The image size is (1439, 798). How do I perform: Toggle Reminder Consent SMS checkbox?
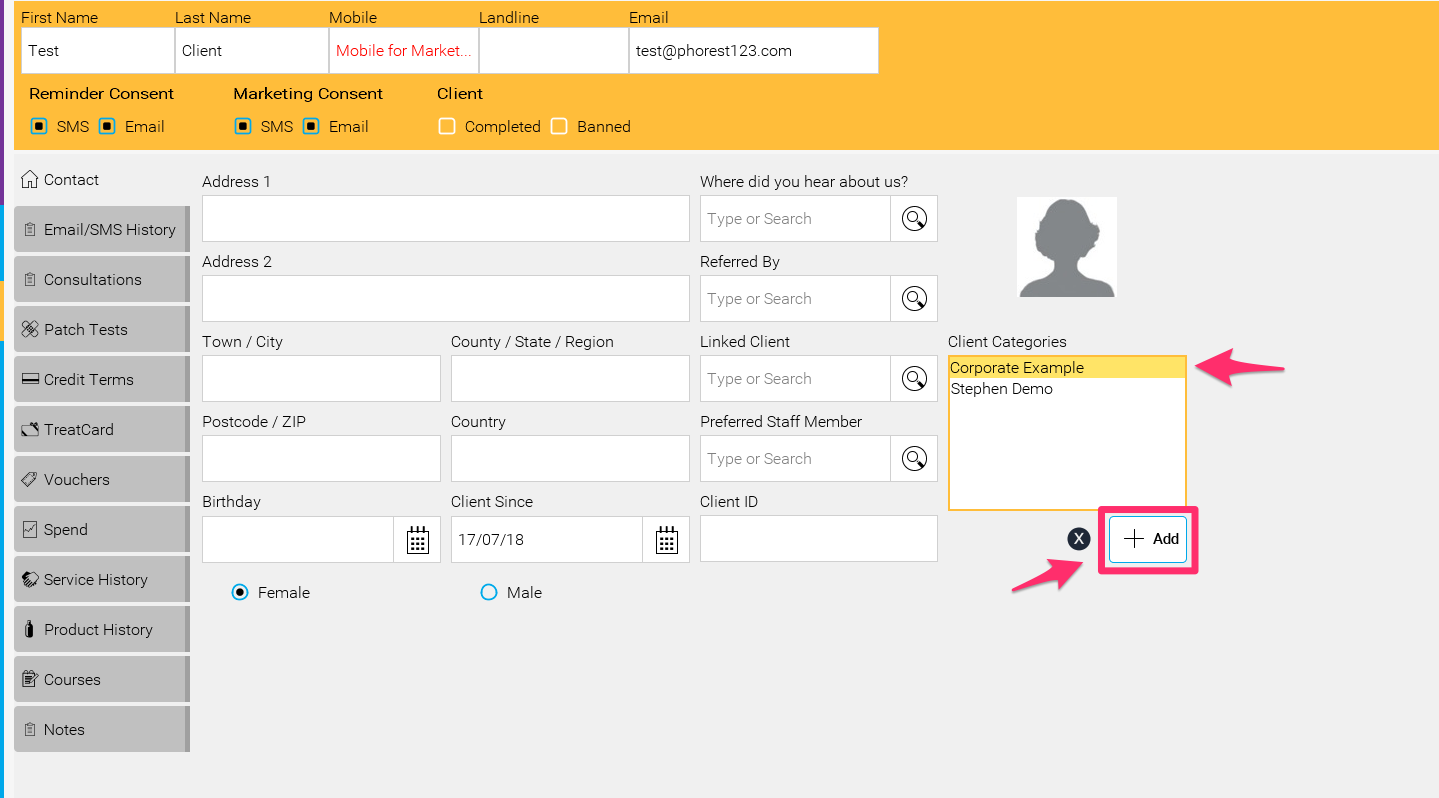pos(39,127)
